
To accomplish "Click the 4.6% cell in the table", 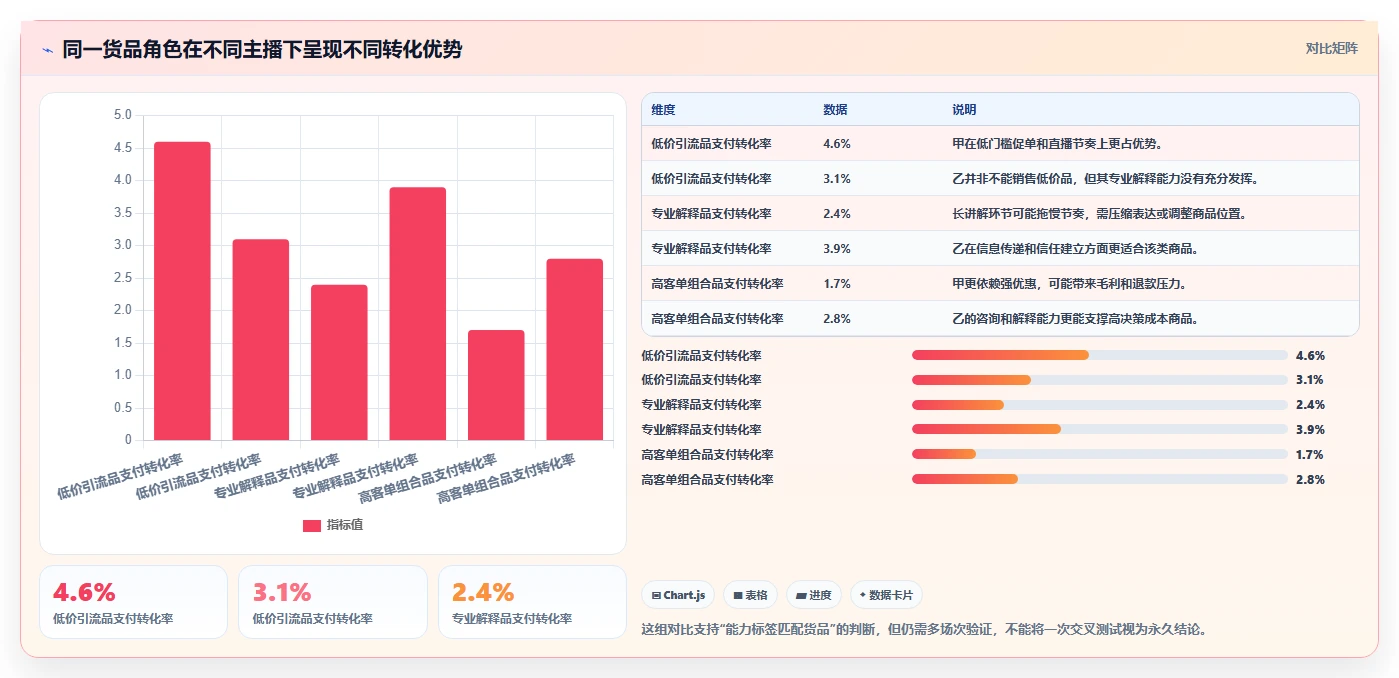I will tap(837, 144).
